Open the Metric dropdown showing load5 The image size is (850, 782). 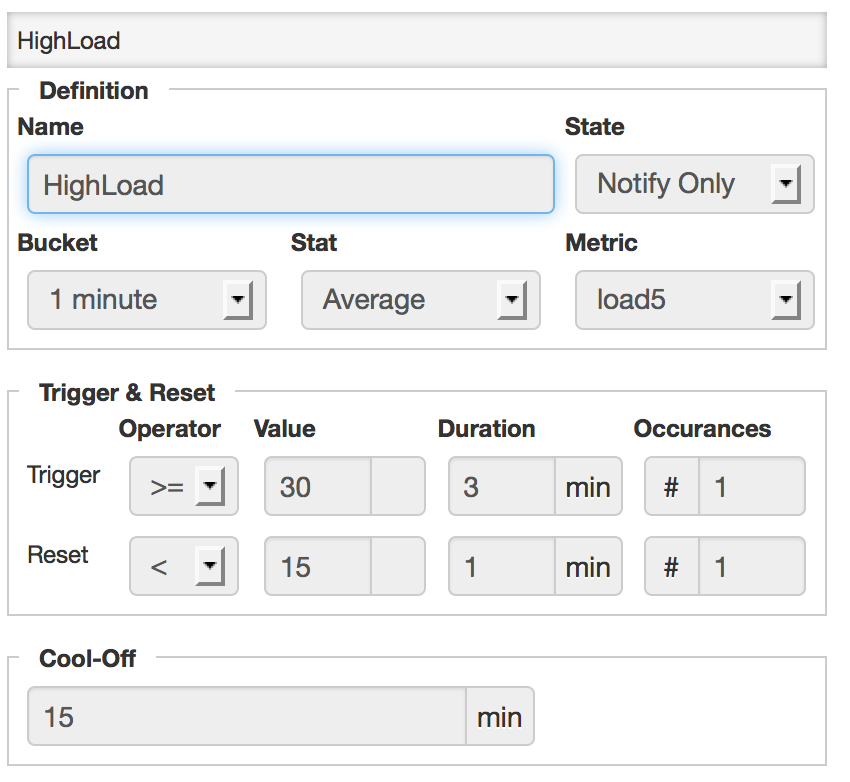(x=694, y=300)
